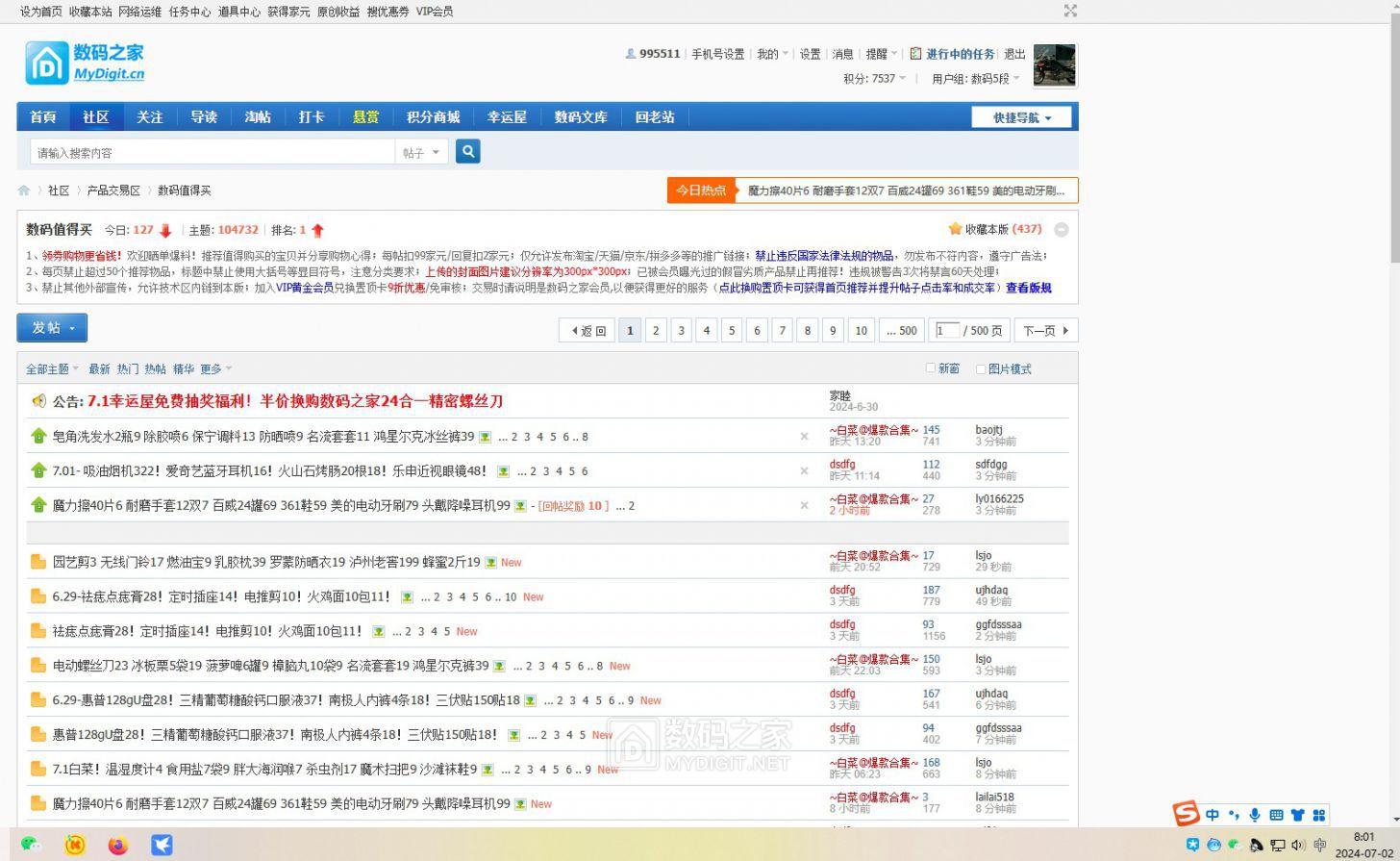Click the magnifier search button

coord(467,152)
